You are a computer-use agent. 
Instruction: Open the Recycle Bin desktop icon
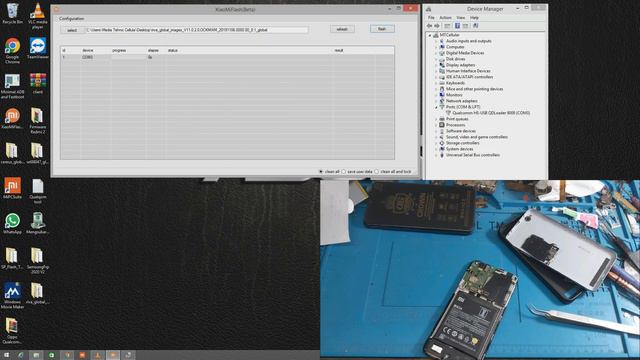(x=12, y=13)
